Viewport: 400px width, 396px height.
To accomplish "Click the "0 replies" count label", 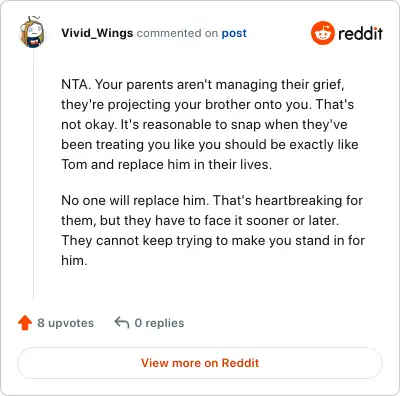I will [159, 323].
